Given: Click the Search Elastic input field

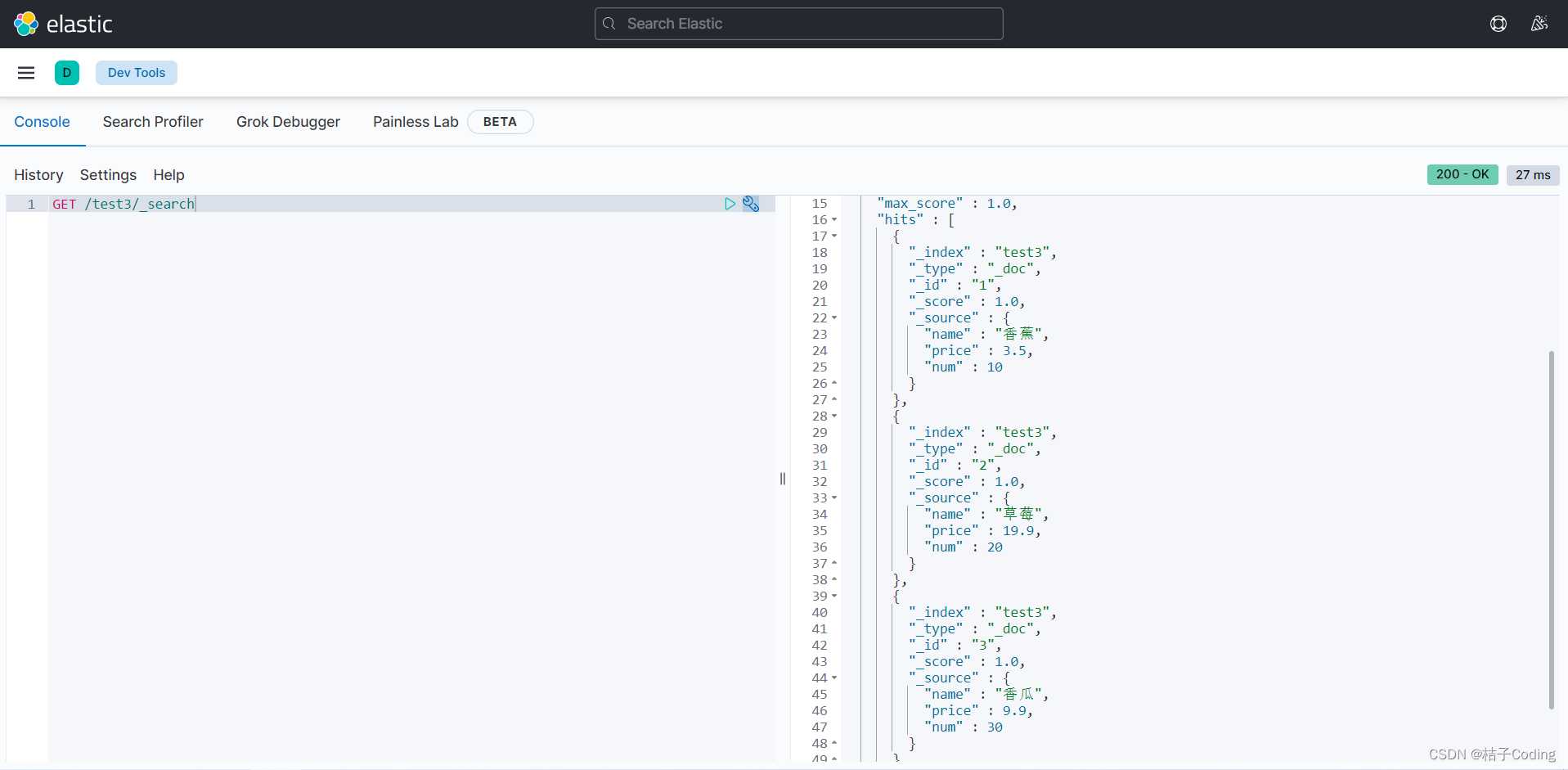Looking at the screenshot, I should [x=799, y=24].
